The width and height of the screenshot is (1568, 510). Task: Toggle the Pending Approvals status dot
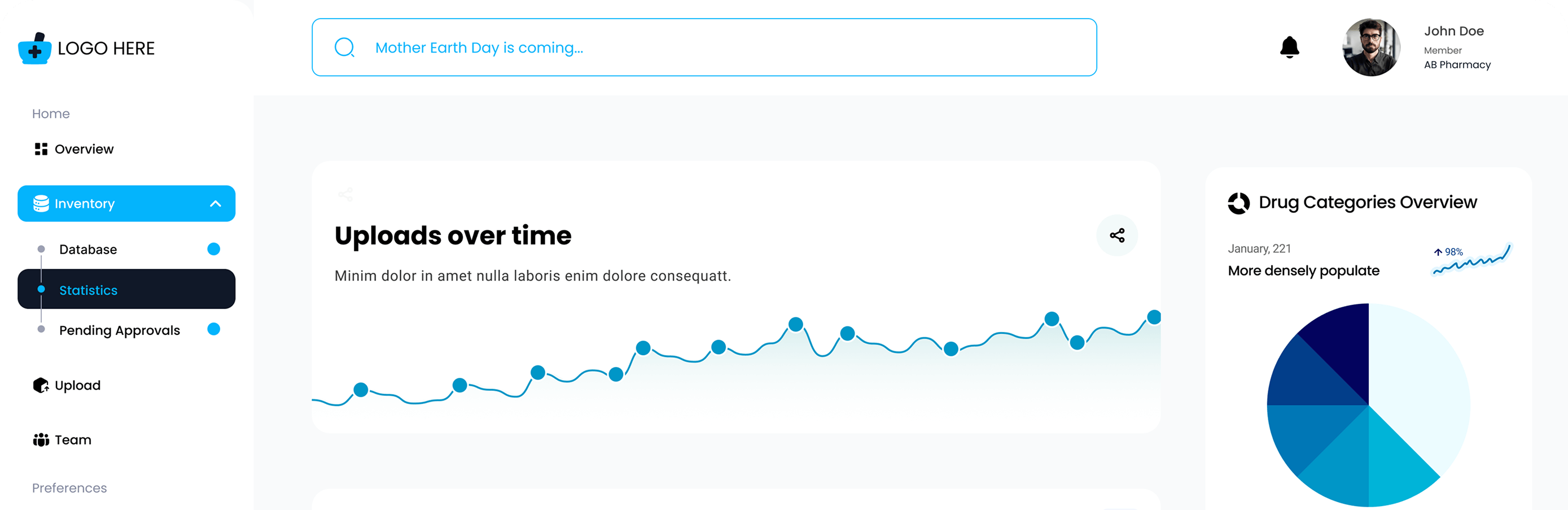pos(213,329)
